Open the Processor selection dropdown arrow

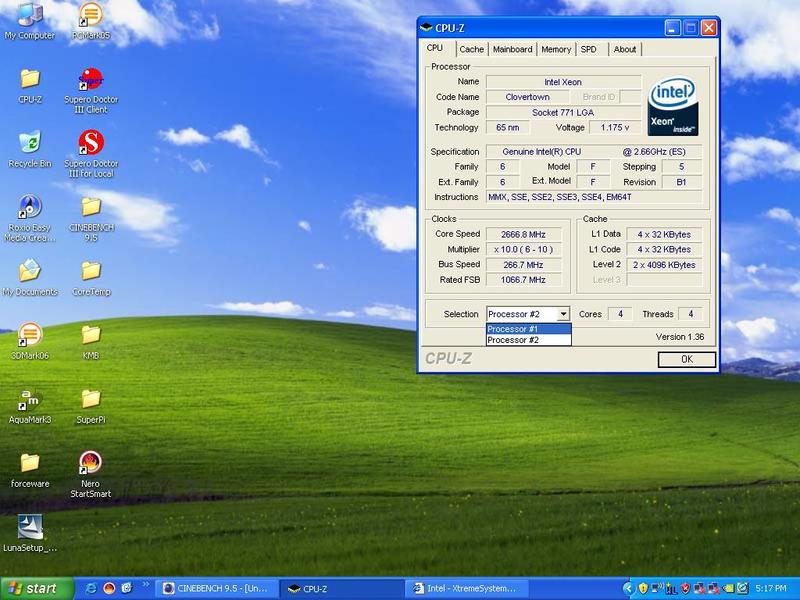pos(563,314)
